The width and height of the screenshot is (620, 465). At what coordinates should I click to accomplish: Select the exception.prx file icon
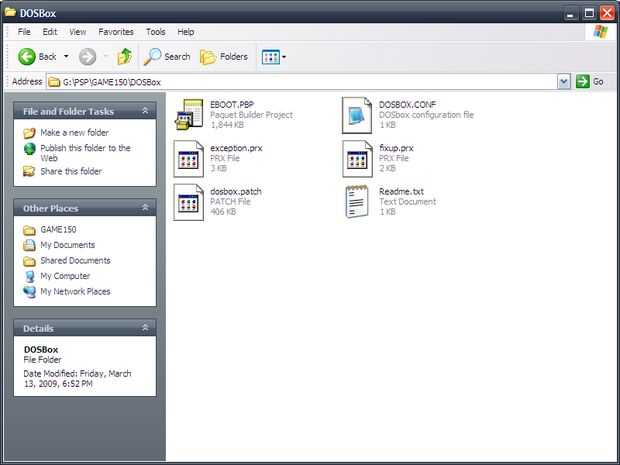pos(189,159)
